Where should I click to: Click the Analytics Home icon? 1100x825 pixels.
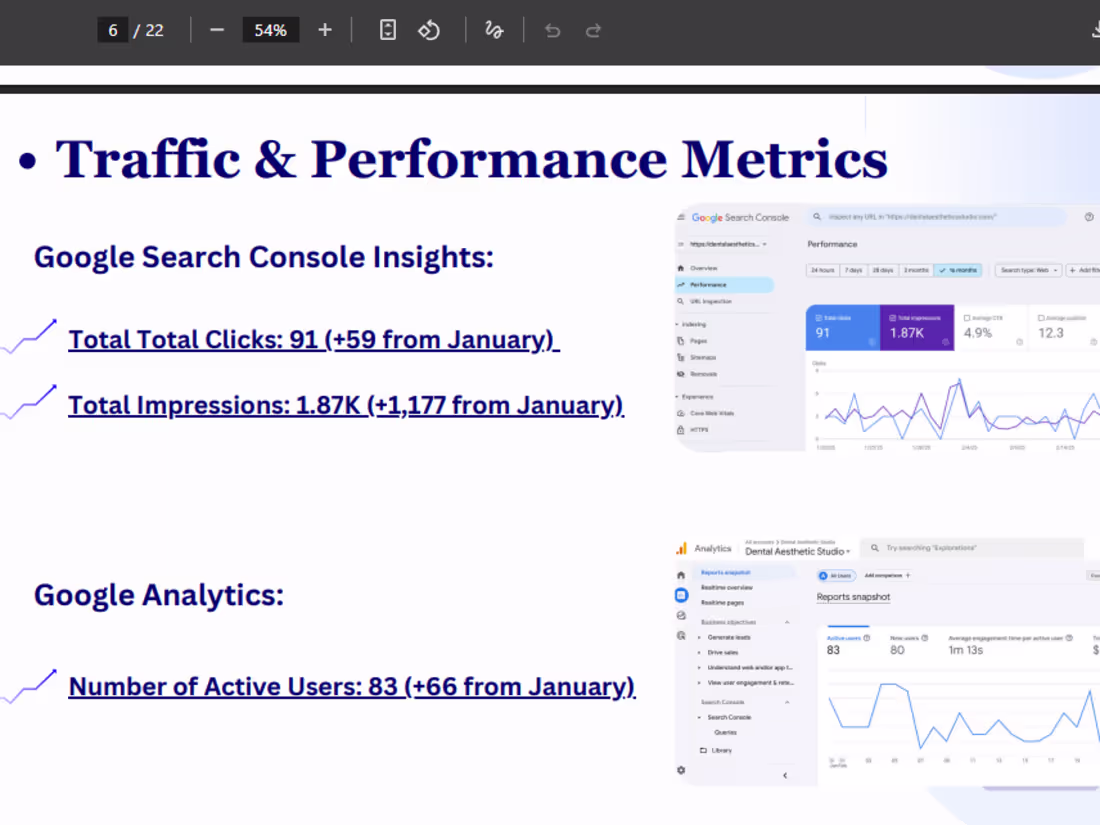click(x=680, y=575)
